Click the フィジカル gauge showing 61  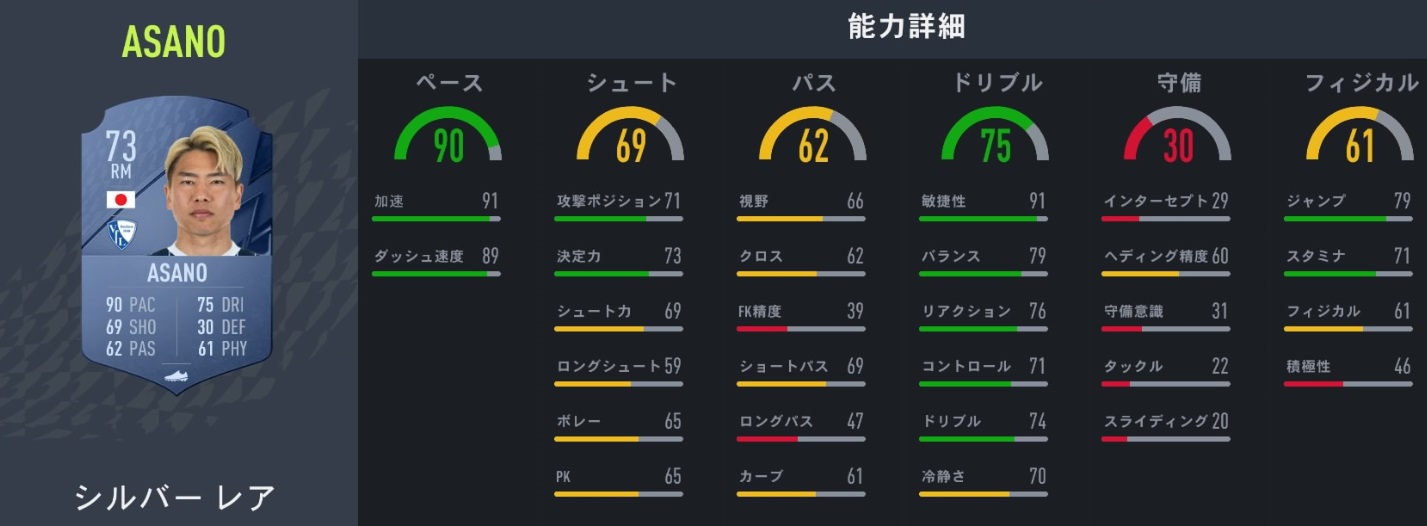tap(1359, 137)
